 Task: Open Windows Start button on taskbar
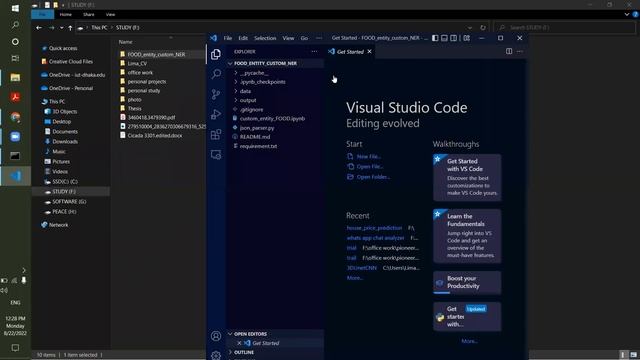click(x=15, y=8)
